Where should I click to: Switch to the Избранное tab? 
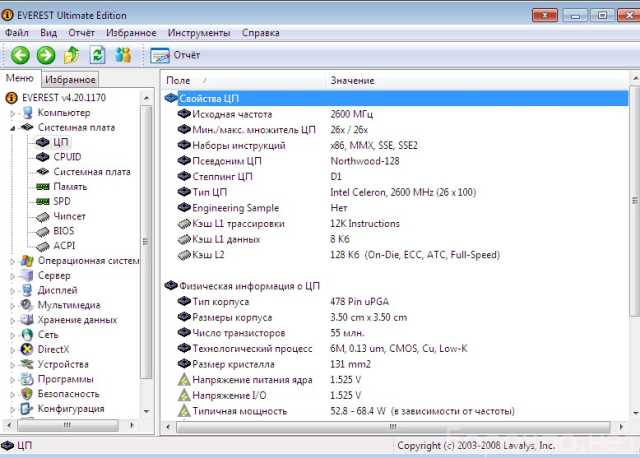[71, 79]
